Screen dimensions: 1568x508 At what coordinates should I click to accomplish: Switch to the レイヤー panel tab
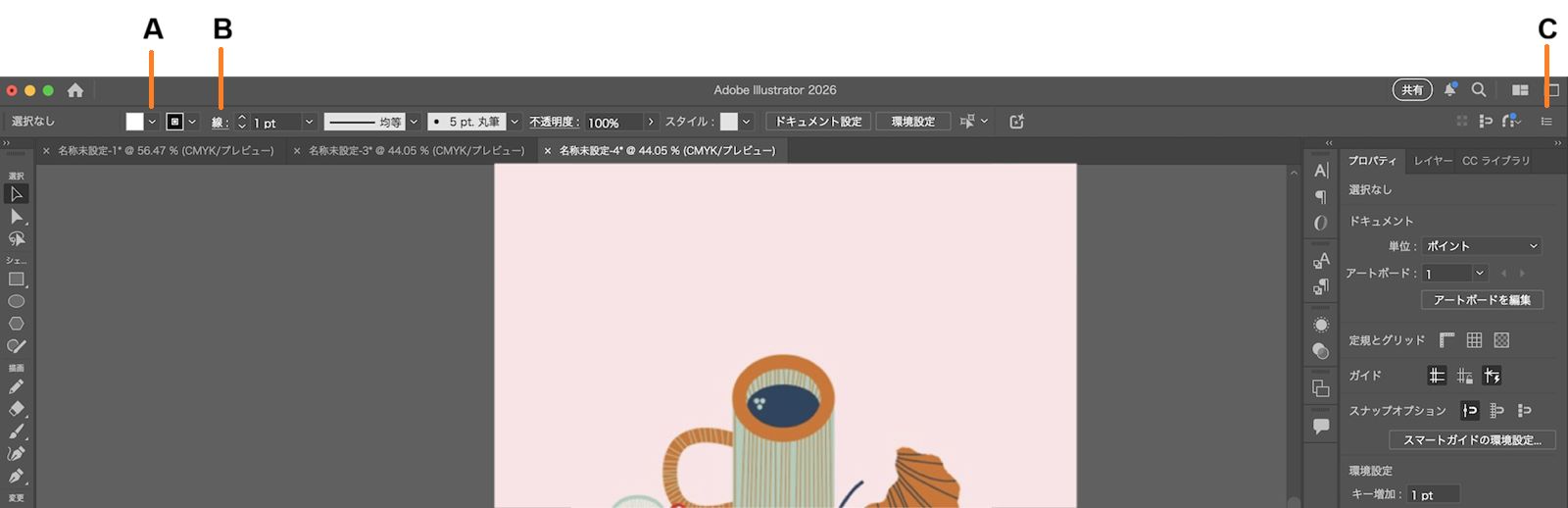[x=1433, y=161]
